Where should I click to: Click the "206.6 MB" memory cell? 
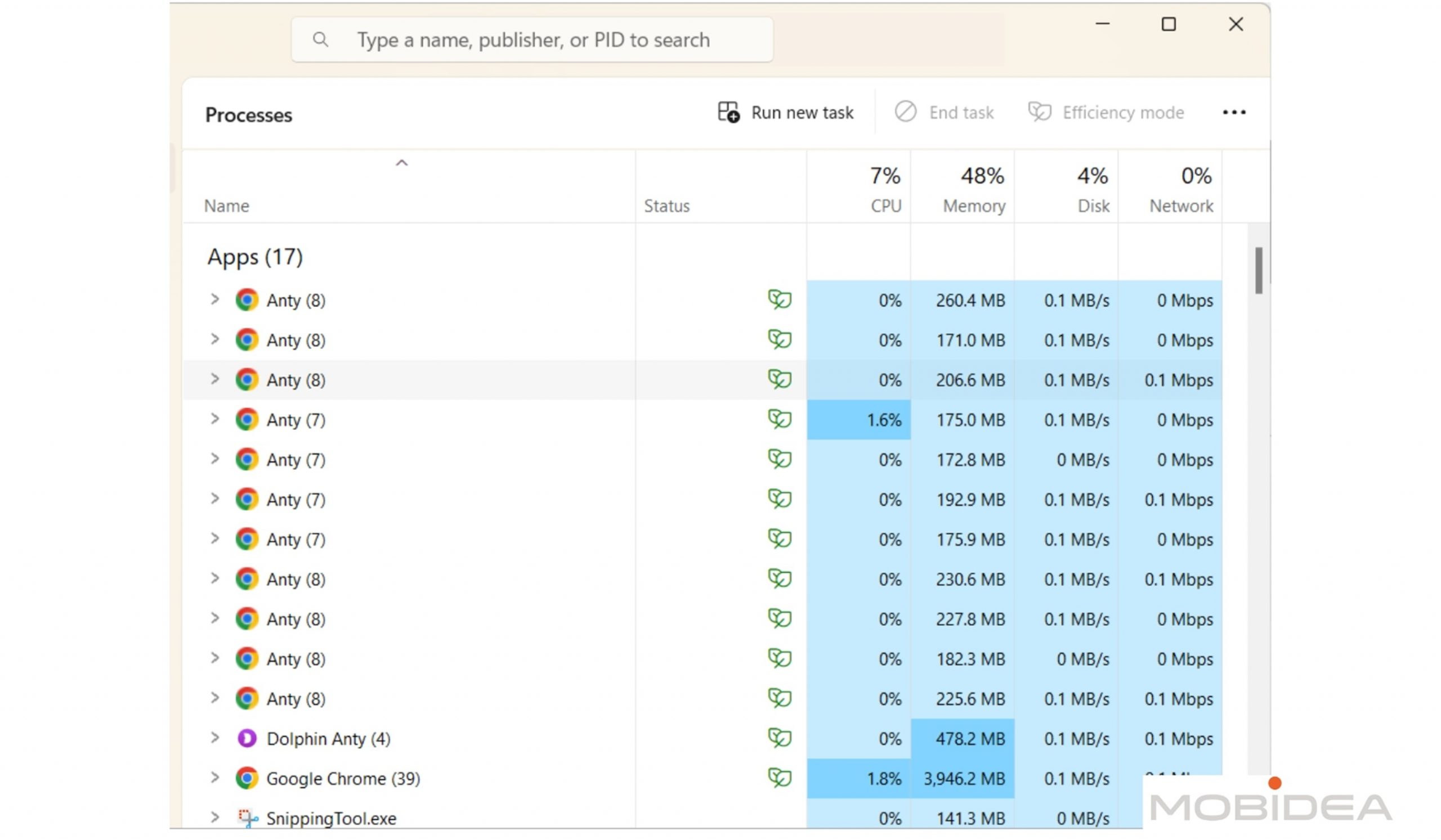963,380
